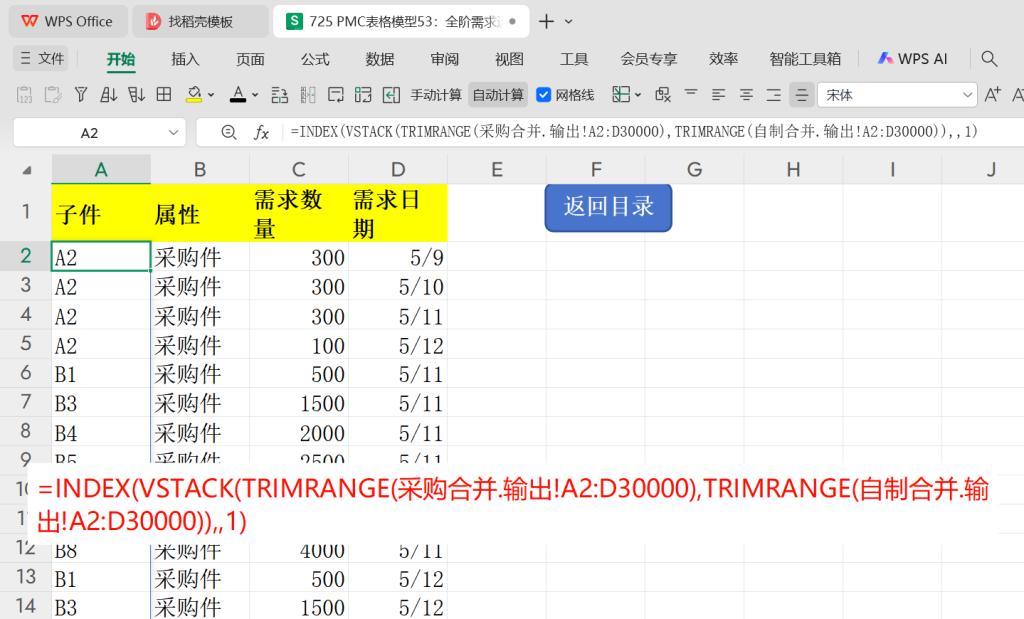Select row 6 header

click(x=25, y=373)
